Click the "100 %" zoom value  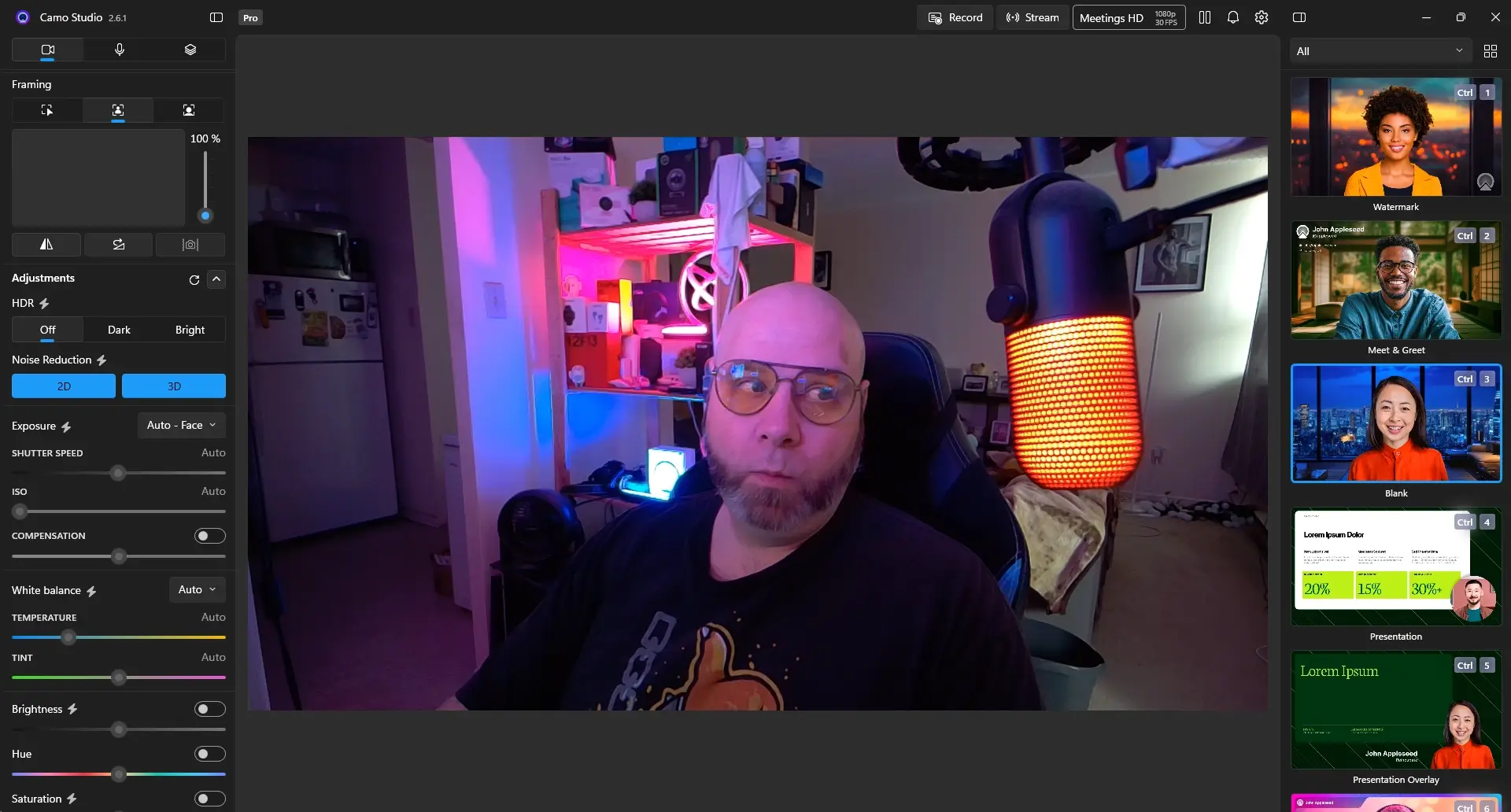pos(205,138)
